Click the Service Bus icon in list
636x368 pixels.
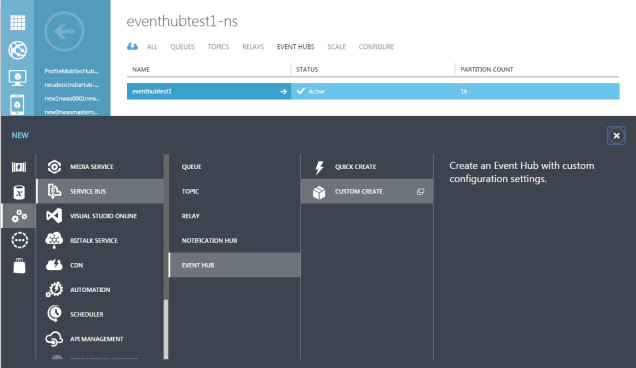pos(54,191)
